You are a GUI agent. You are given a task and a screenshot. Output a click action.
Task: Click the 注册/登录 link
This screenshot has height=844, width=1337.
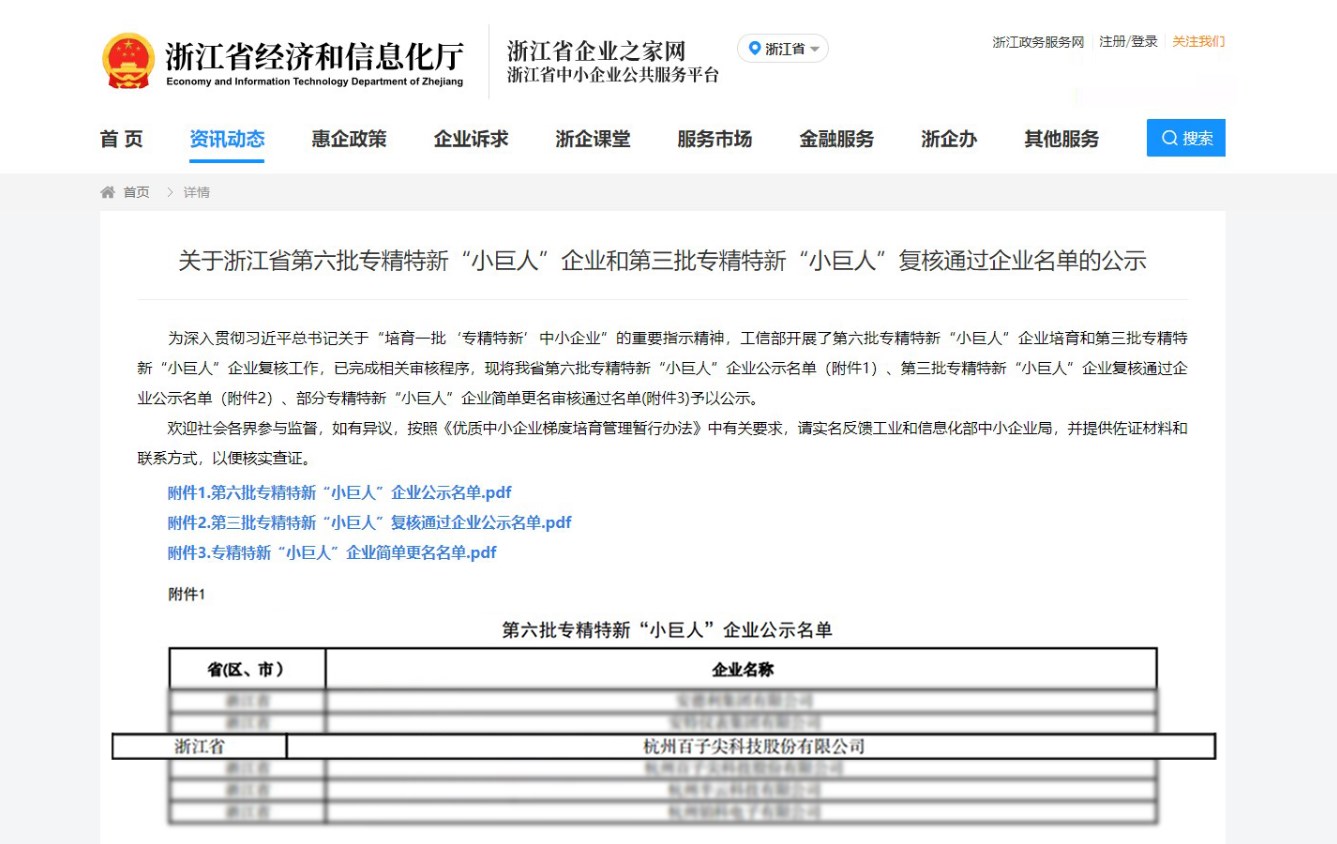click(x=1128, y=42)
